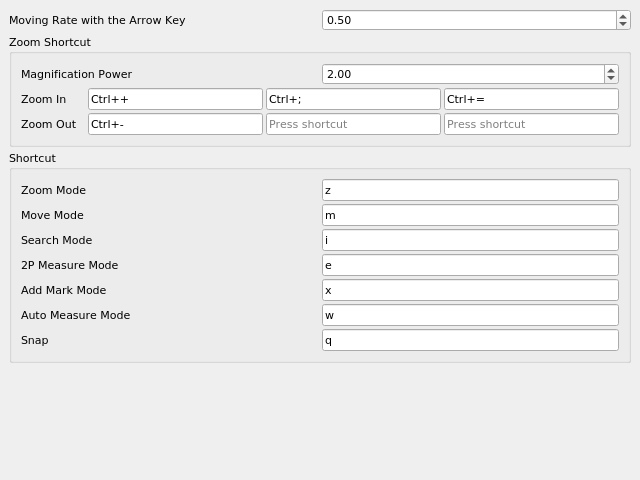Image resolution: width=640 pixels, height=480 pixels.
Task: Edit the Zoom Mode shortcut field
Action: coord(470,190)
